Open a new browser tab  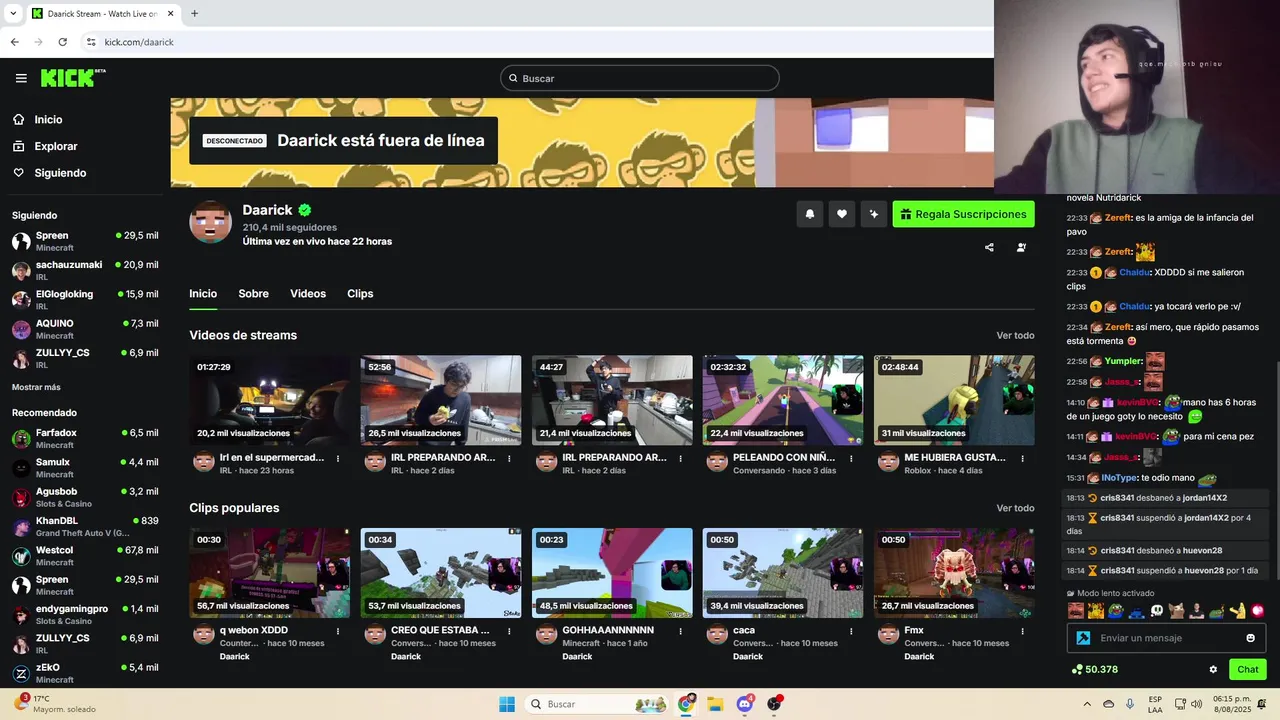click(194, 14)
